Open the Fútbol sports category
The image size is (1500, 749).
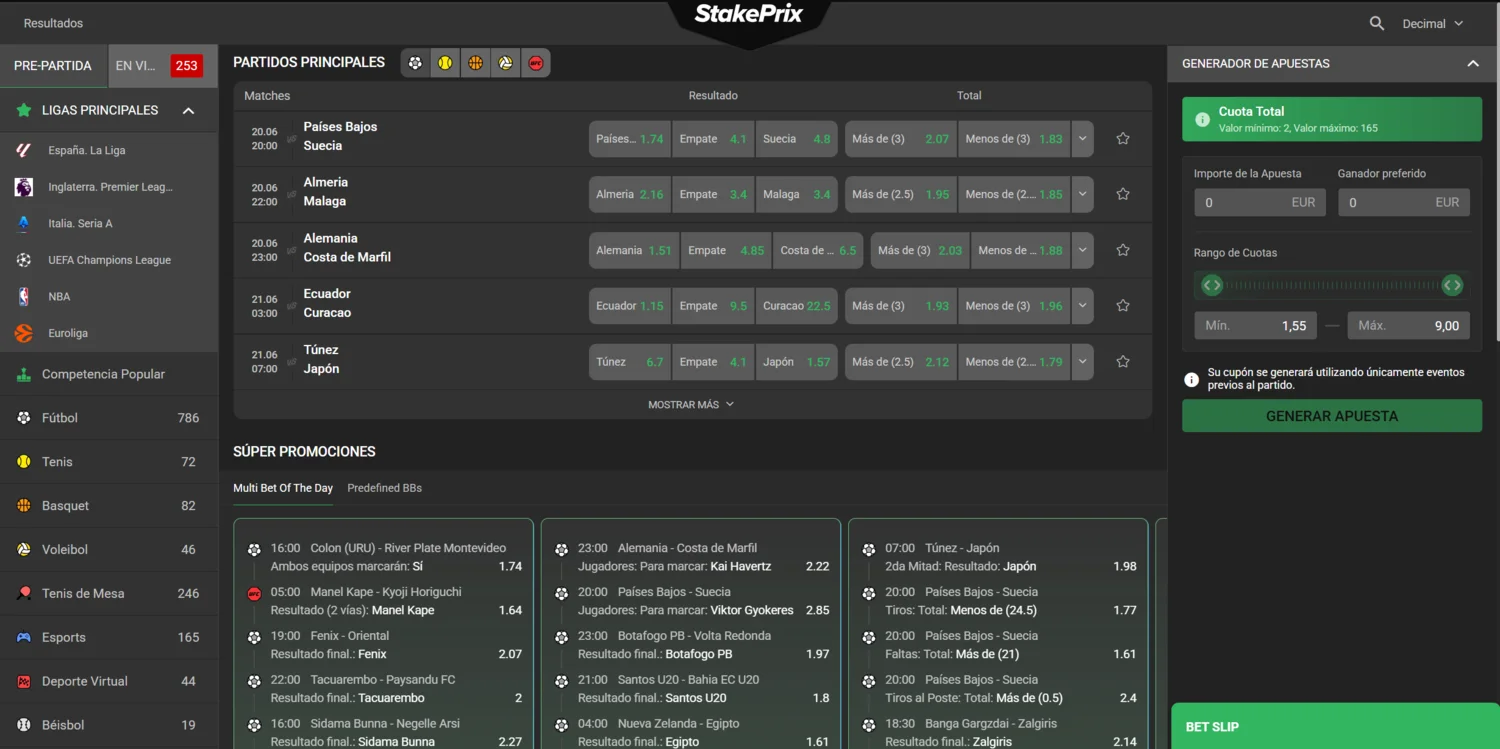(x=109, y=418)
